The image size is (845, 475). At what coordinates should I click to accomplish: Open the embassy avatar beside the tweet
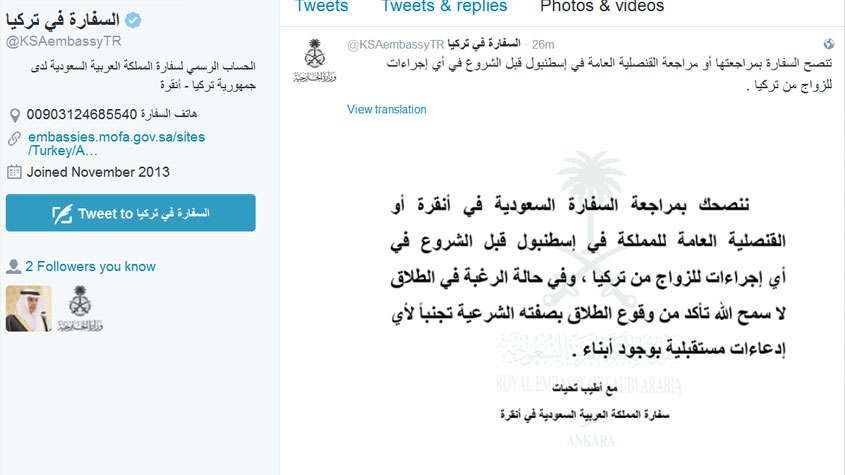pyautogui.click(x=315, y=60)
